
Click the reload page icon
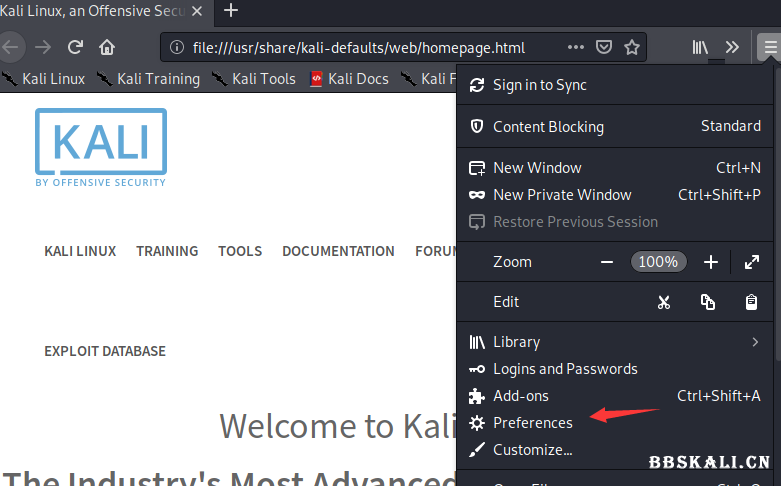point(75,47)
